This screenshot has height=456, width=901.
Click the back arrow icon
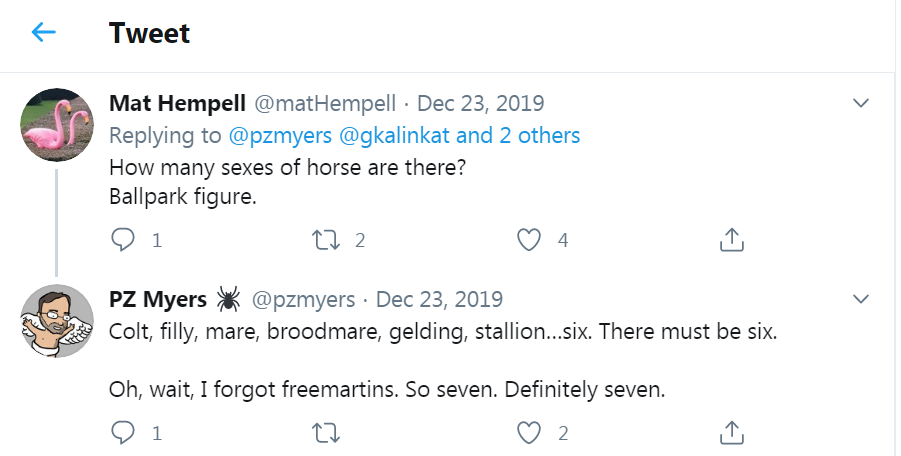pos(44,33)
